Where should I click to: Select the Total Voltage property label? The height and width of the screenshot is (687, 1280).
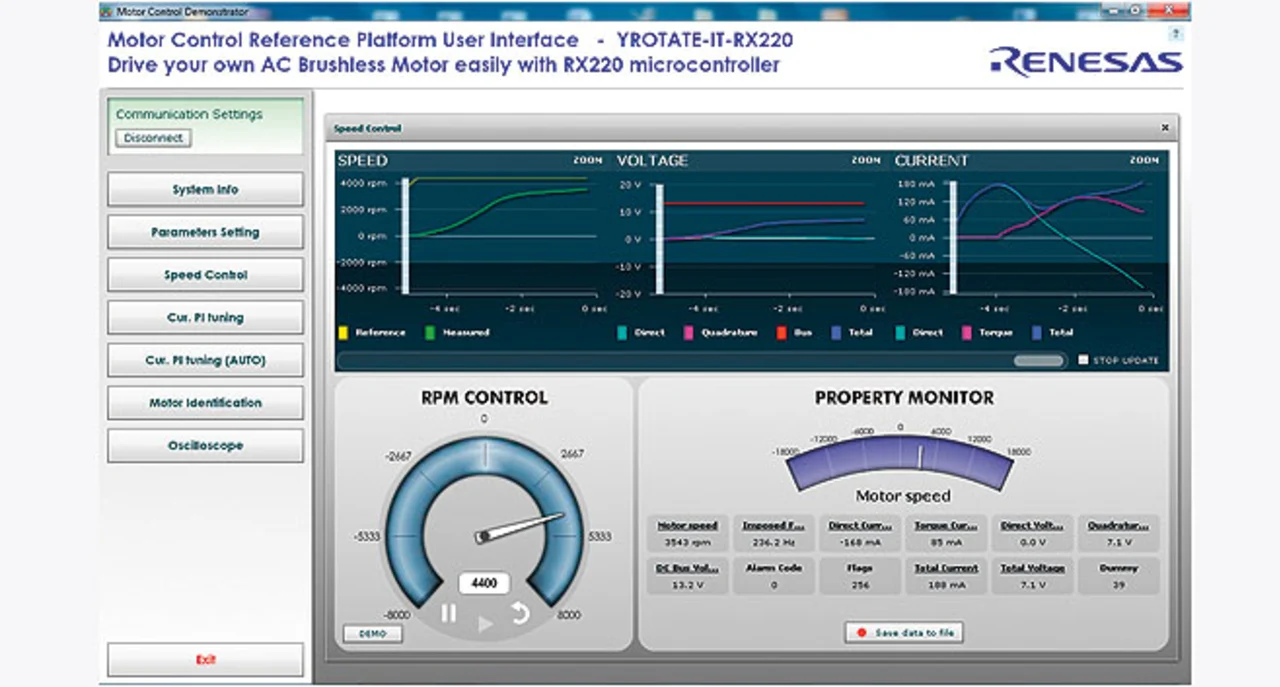click(x=1032, y=568)
